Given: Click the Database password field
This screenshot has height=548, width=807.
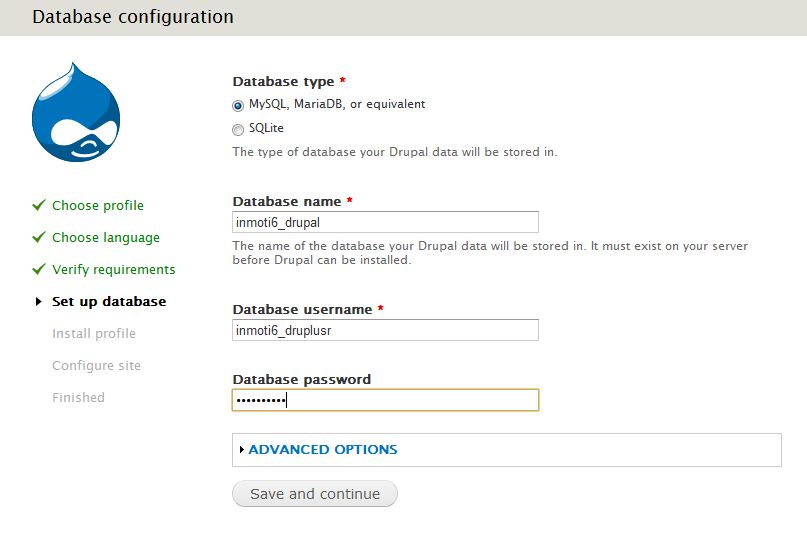Looking at the screenshot, I should [x=385, y=400].
